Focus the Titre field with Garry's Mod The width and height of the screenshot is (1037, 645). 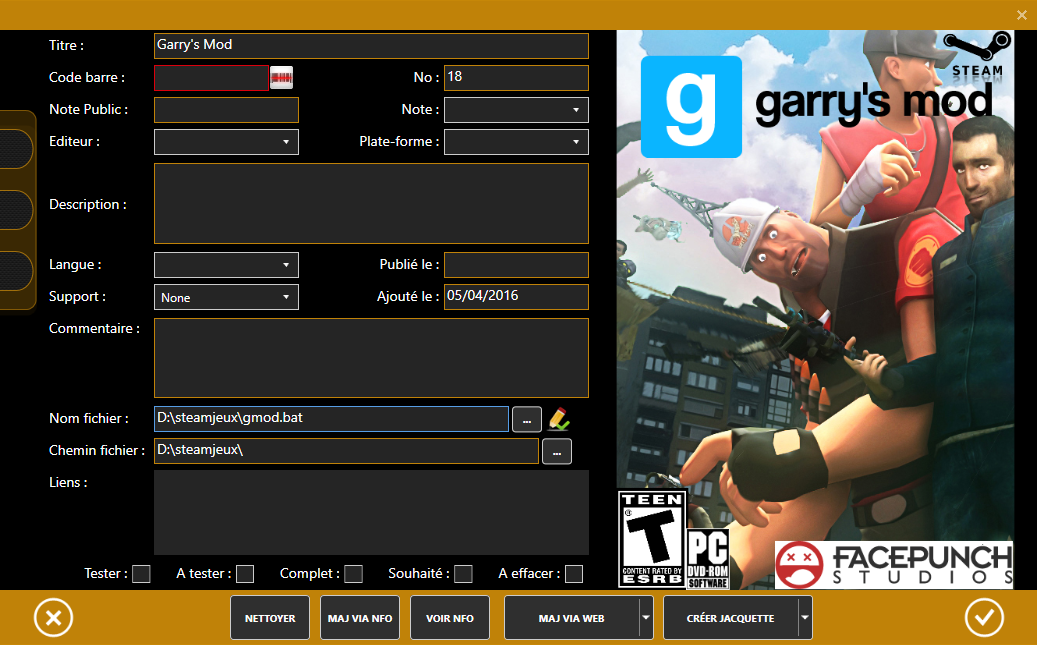tap(371, 46)
